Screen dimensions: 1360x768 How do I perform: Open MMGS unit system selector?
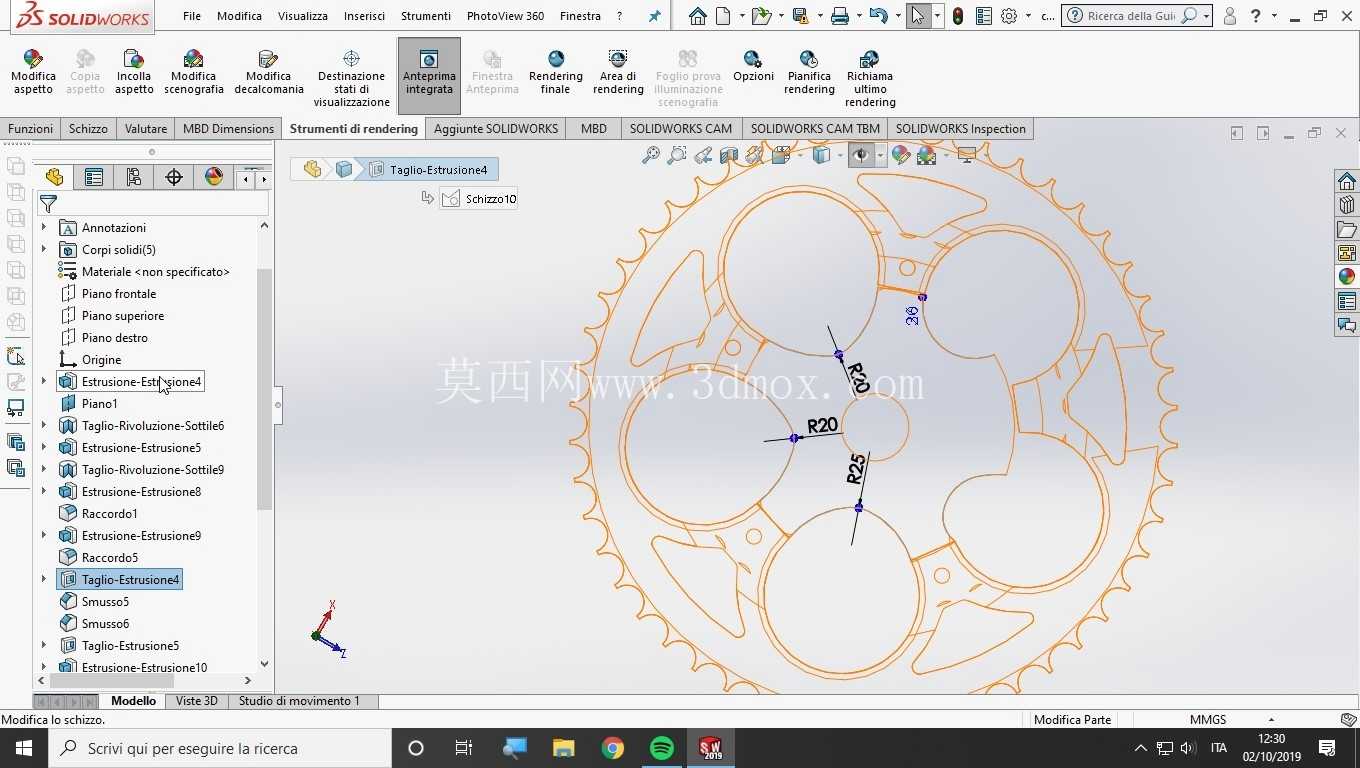[x=1208, y=720]
